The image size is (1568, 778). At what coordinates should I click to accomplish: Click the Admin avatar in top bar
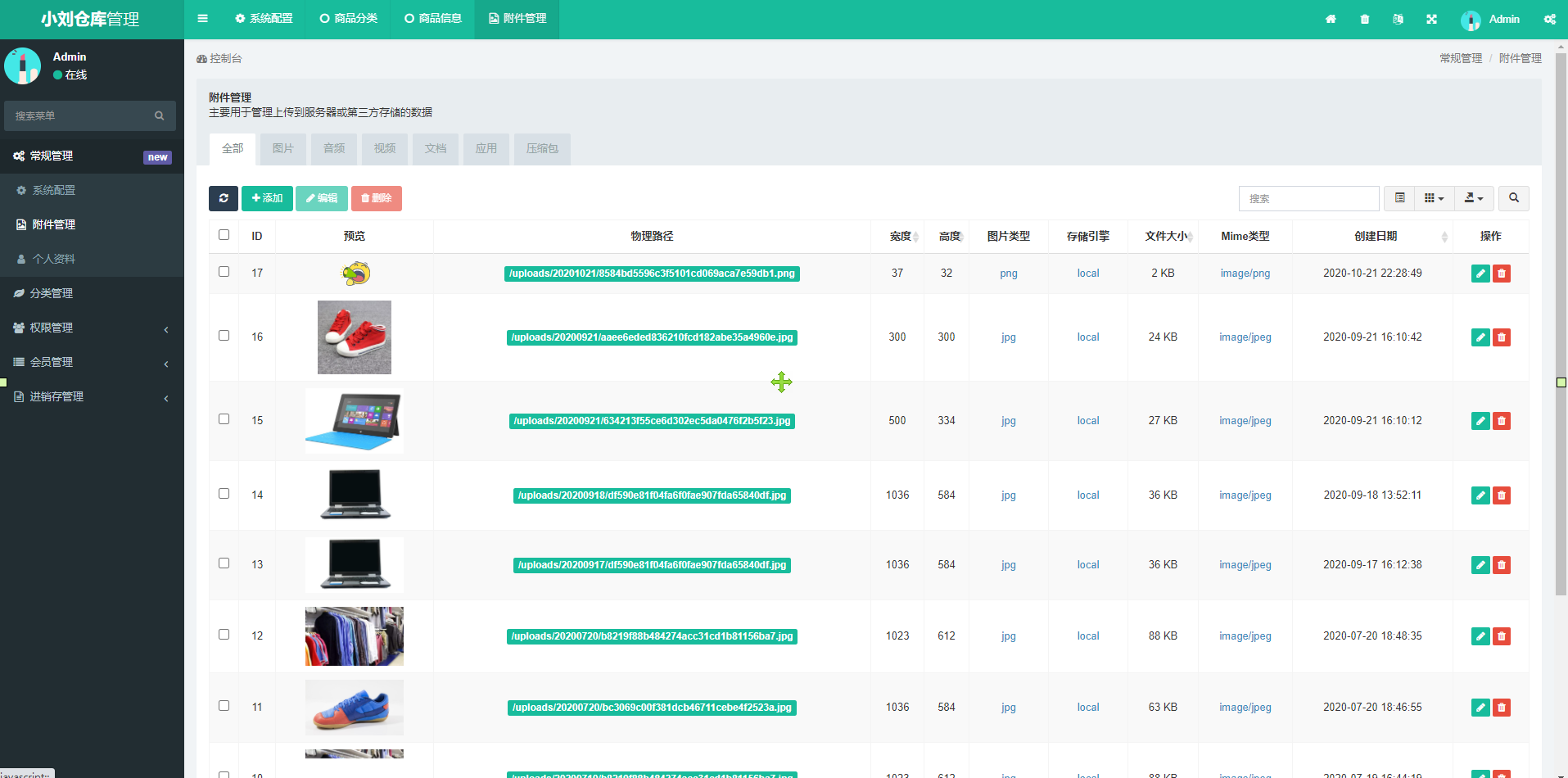coord(1471,20)
